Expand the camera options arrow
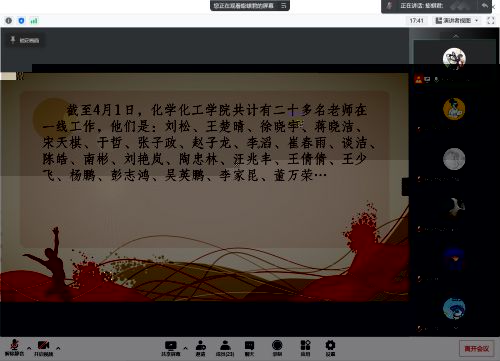The width and height of the screenshot is (500, 361). [58, 348]
